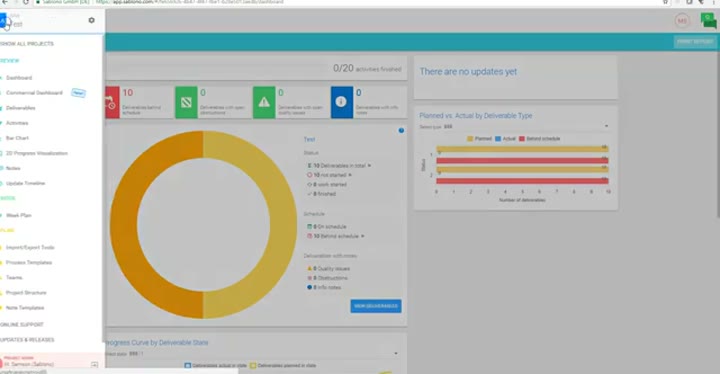
Task: Click the PRINT REPORT button
Action: pyautogui.click(x=695, y=41)
